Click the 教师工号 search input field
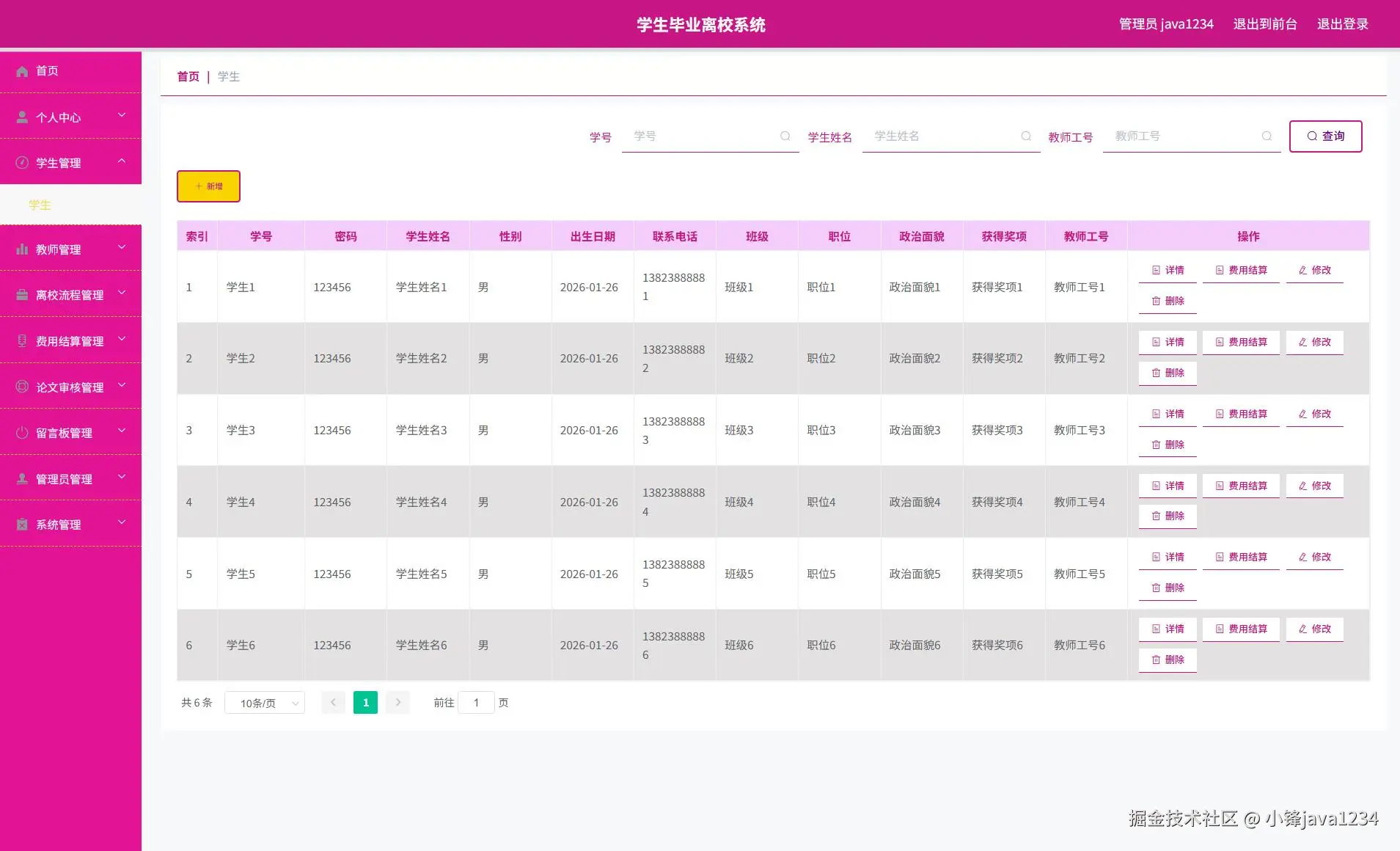Screen dimensions: 1400x851 click(1192, 136)
